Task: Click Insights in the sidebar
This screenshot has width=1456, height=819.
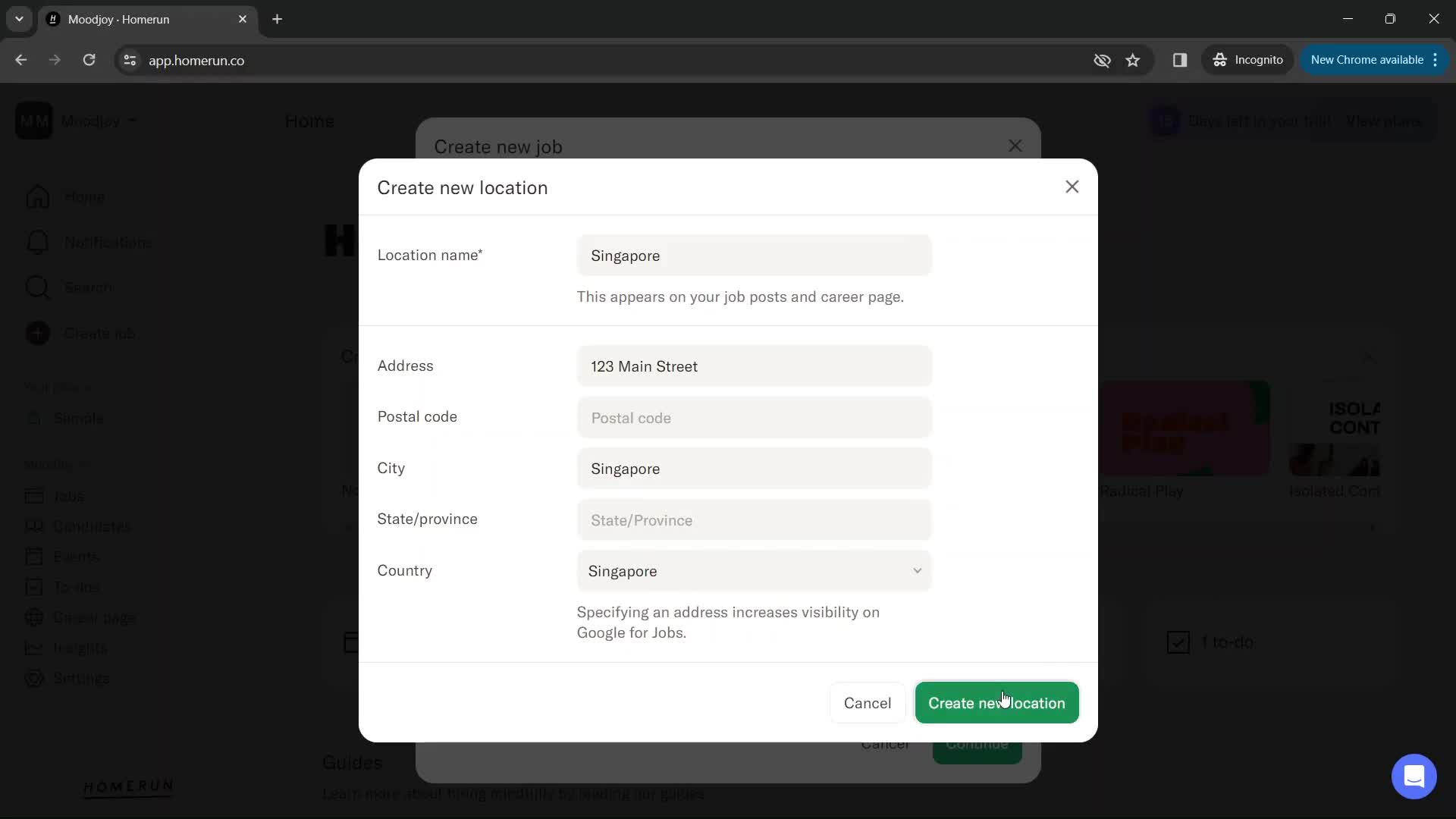Action: tap(80, 648)
